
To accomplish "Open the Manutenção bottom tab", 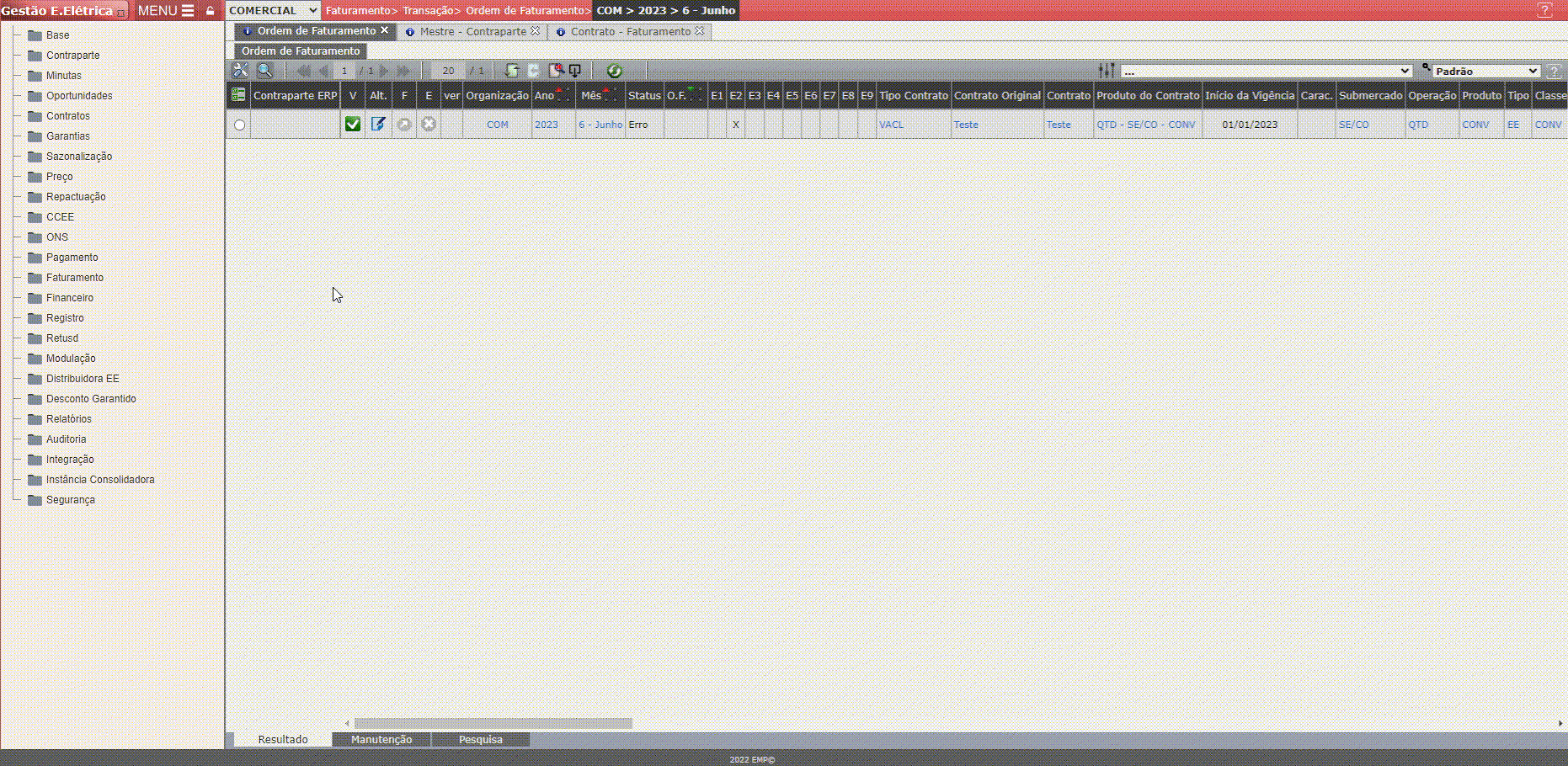I will pyautogui.click(x=381, y=740).
